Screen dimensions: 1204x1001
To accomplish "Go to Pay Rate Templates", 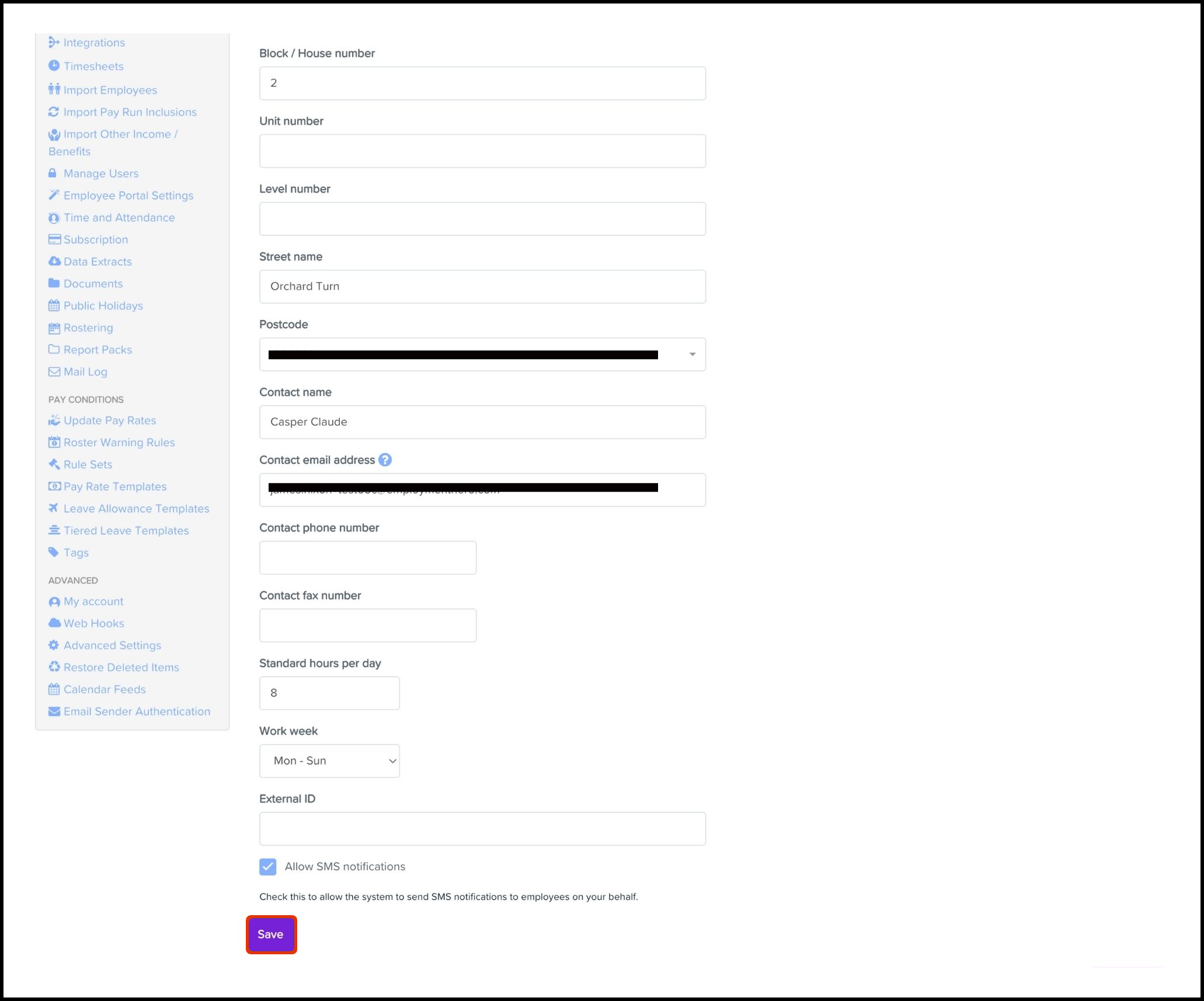I will pos(114,486).
